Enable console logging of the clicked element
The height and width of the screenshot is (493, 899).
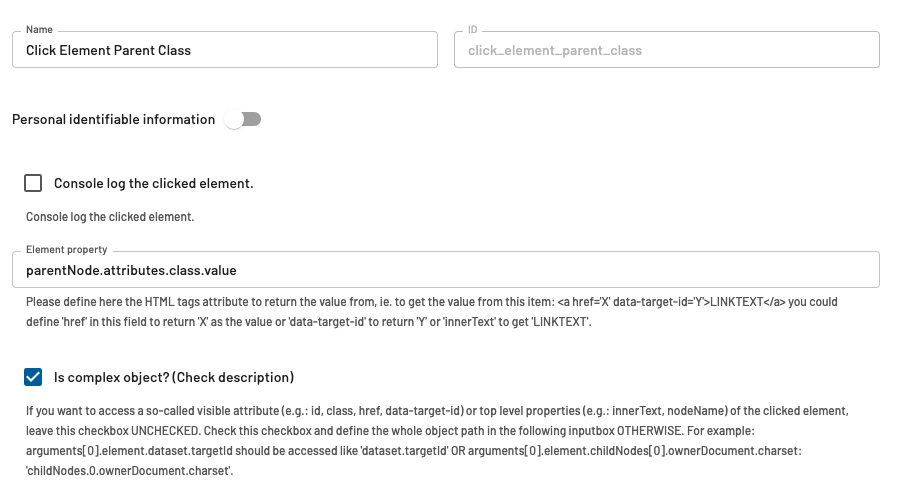tap(34, 183)
